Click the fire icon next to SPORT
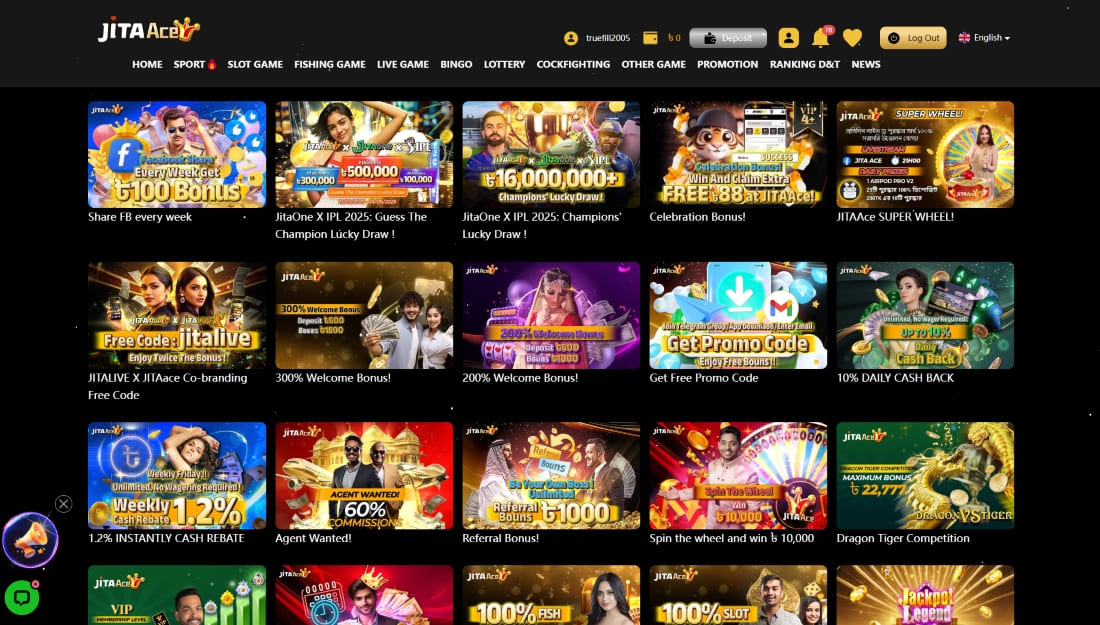 (212, 65)
